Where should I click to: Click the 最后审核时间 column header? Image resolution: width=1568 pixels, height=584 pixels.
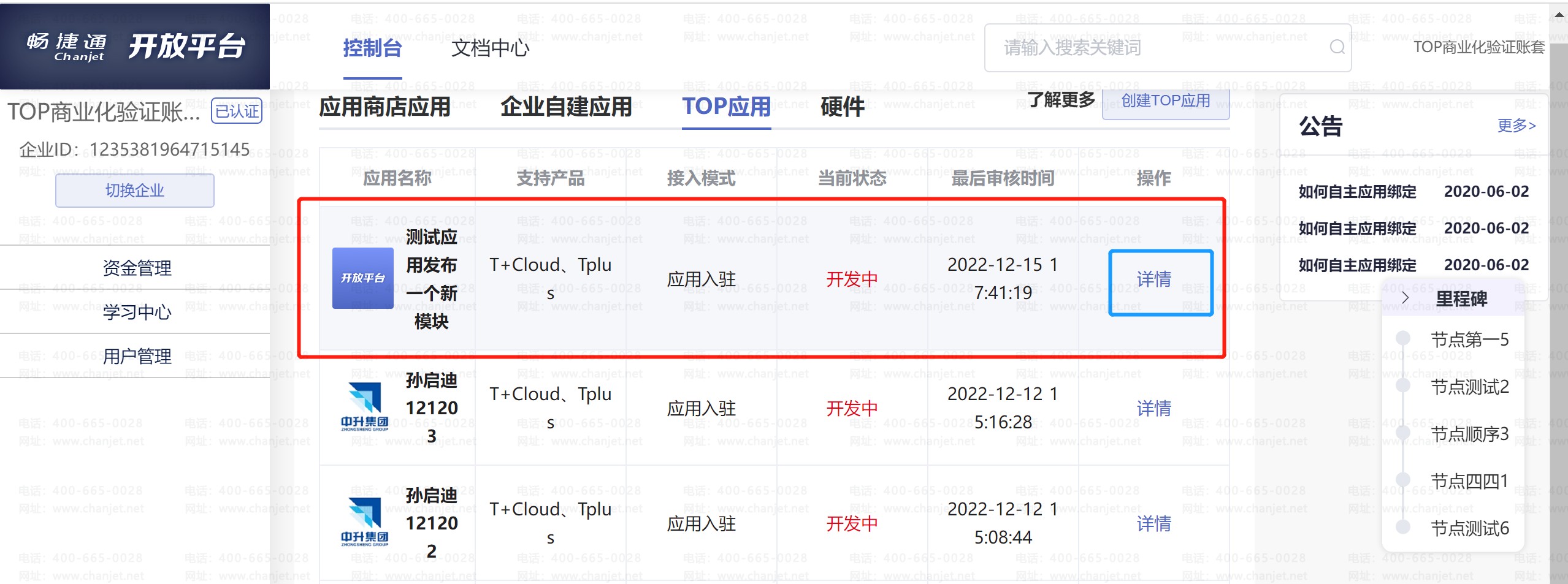click(x=1003, y=178)
